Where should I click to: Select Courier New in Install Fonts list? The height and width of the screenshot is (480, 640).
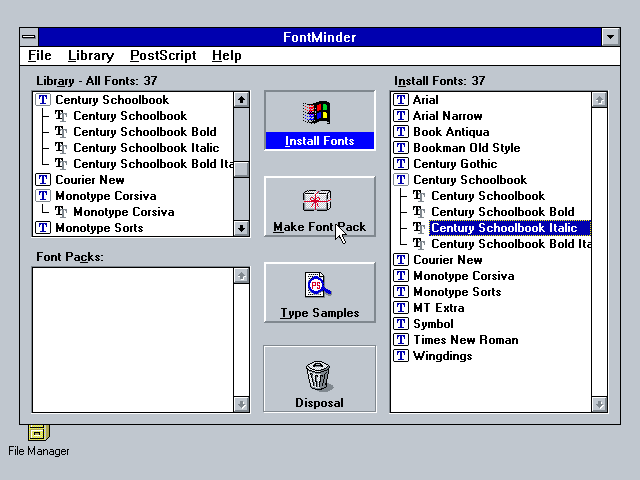[x=448, y=260]
